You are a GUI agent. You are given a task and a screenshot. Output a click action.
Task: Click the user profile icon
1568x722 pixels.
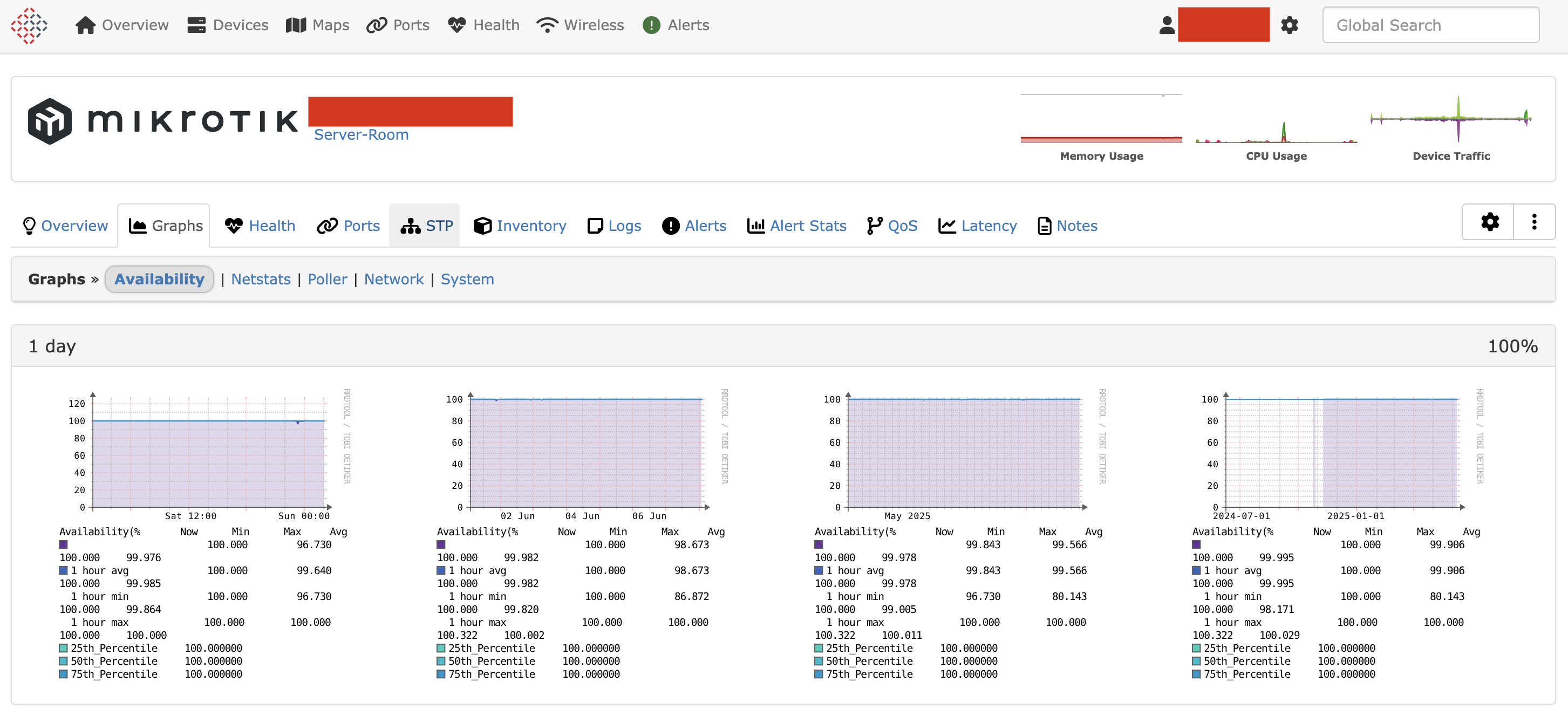(1167, 25)
